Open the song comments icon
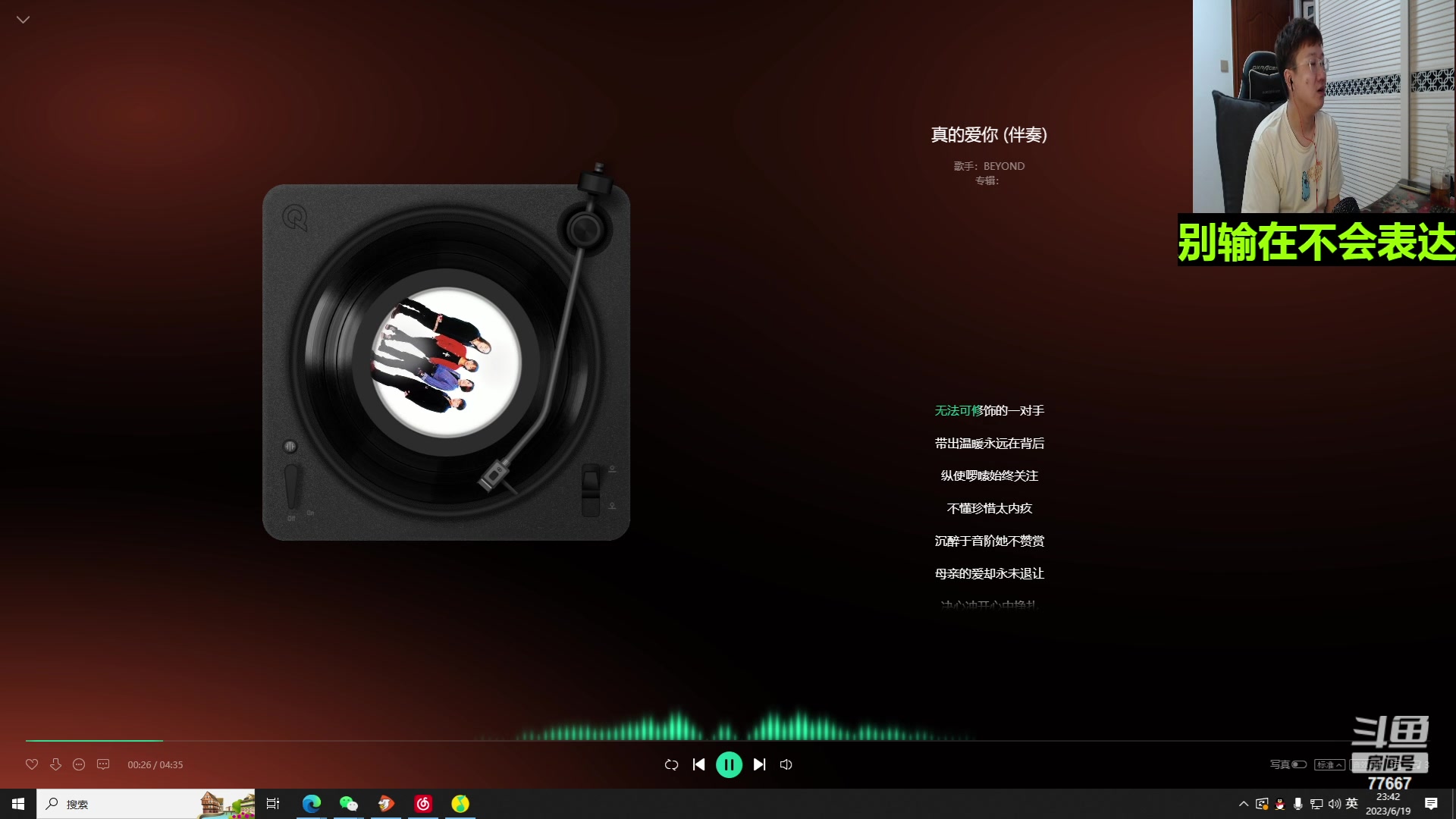 click(103, 764)
